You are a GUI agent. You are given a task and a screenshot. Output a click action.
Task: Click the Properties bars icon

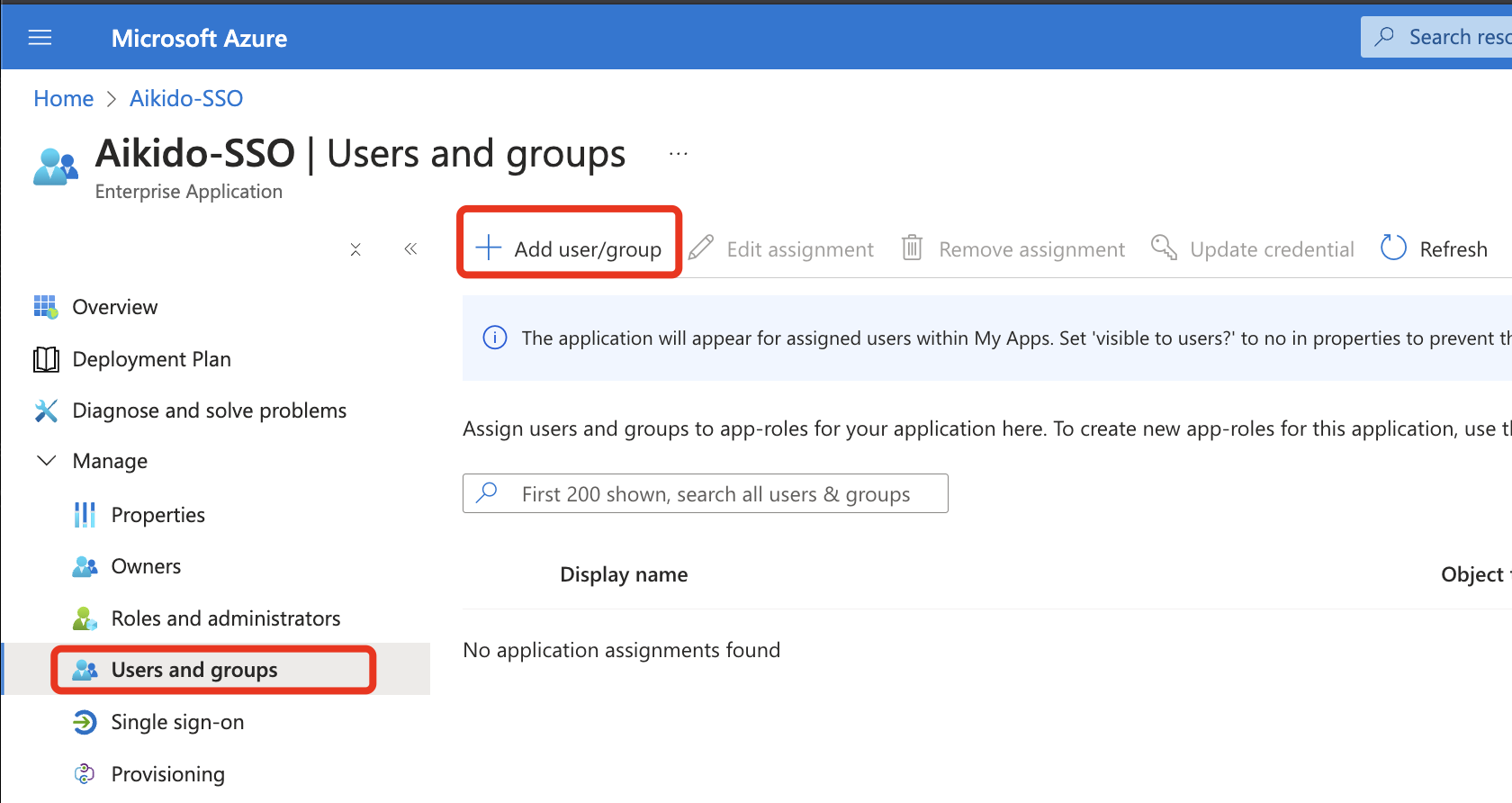pyautogui.click(x=85, y=515)
